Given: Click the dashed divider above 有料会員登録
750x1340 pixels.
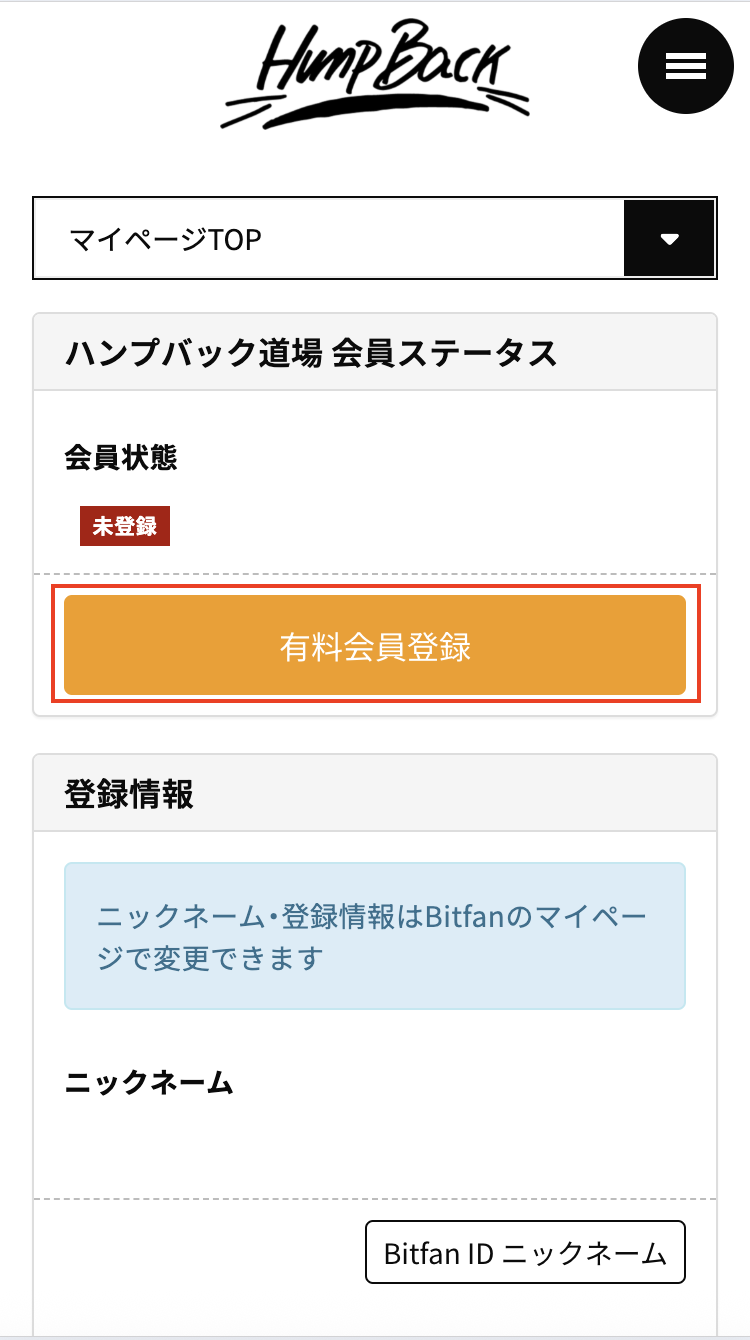Looking at the screenshot, I should pyautogui.click(x=375, y=574).
